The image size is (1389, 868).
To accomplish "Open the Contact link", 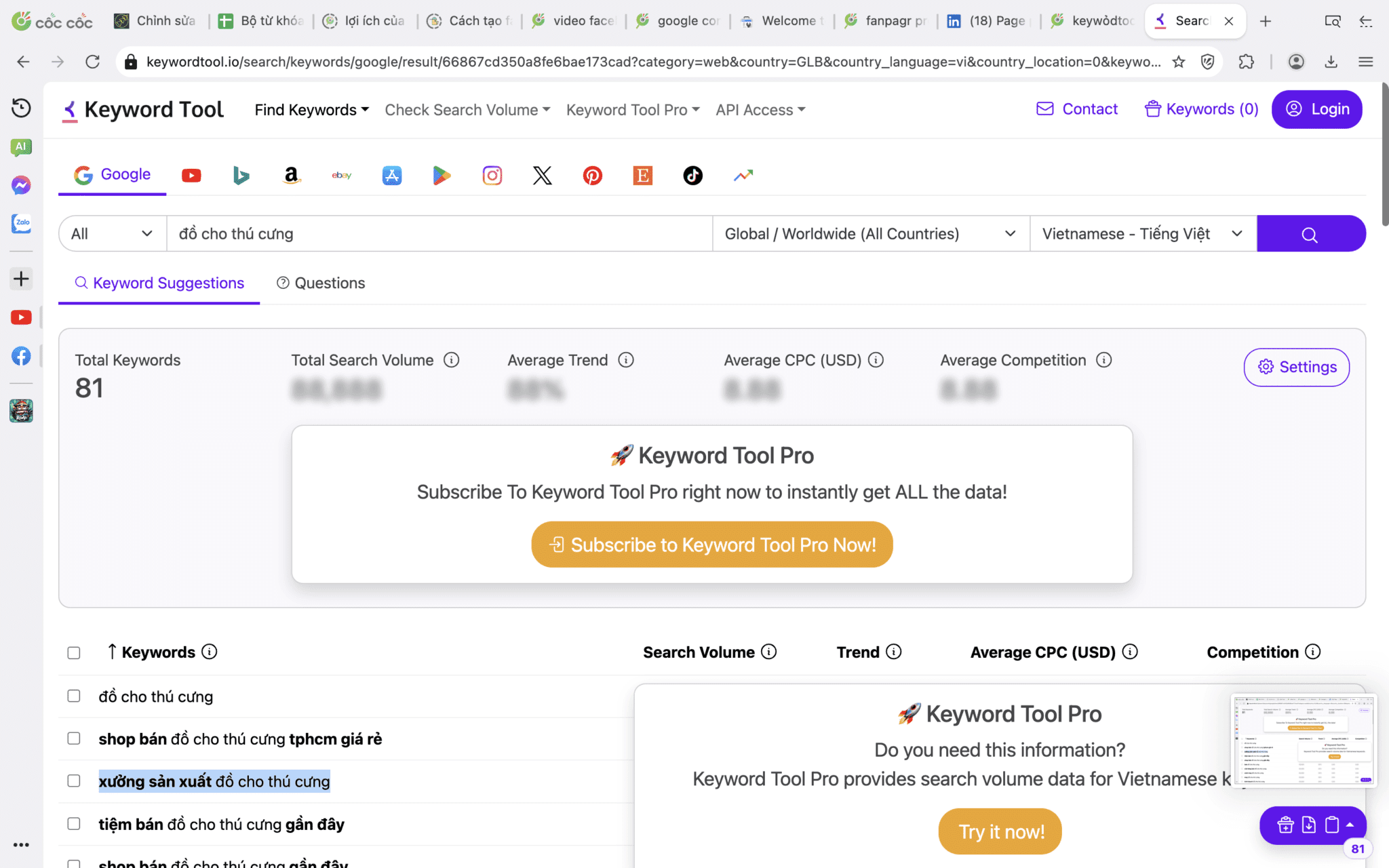I will 1077,109.
